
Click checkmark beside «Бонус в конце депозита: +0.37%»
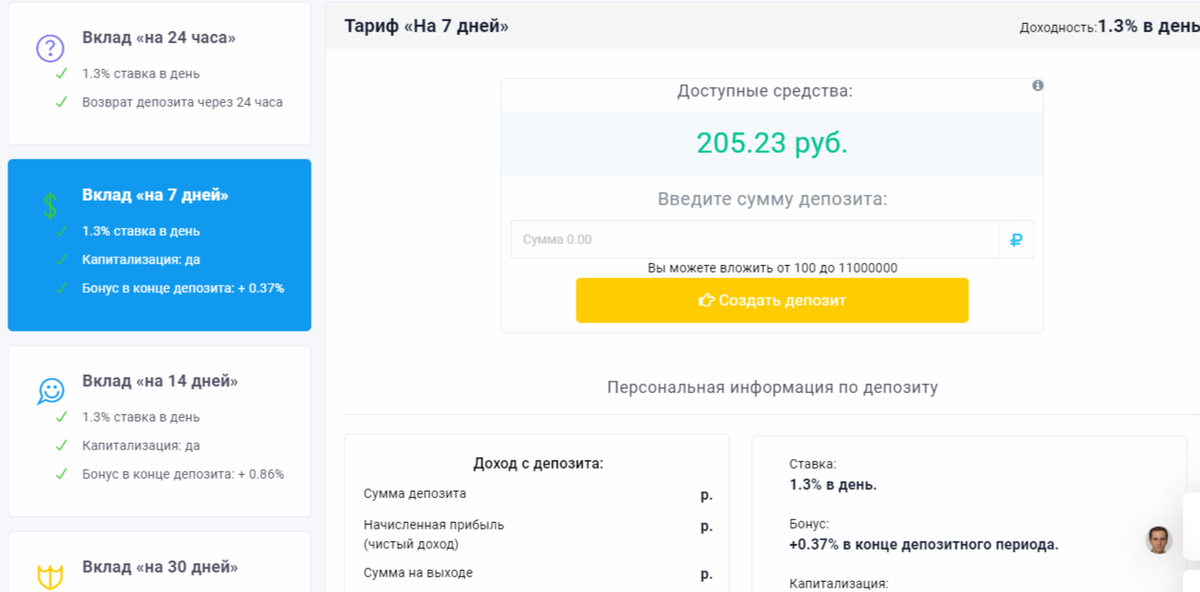[61, 288]
